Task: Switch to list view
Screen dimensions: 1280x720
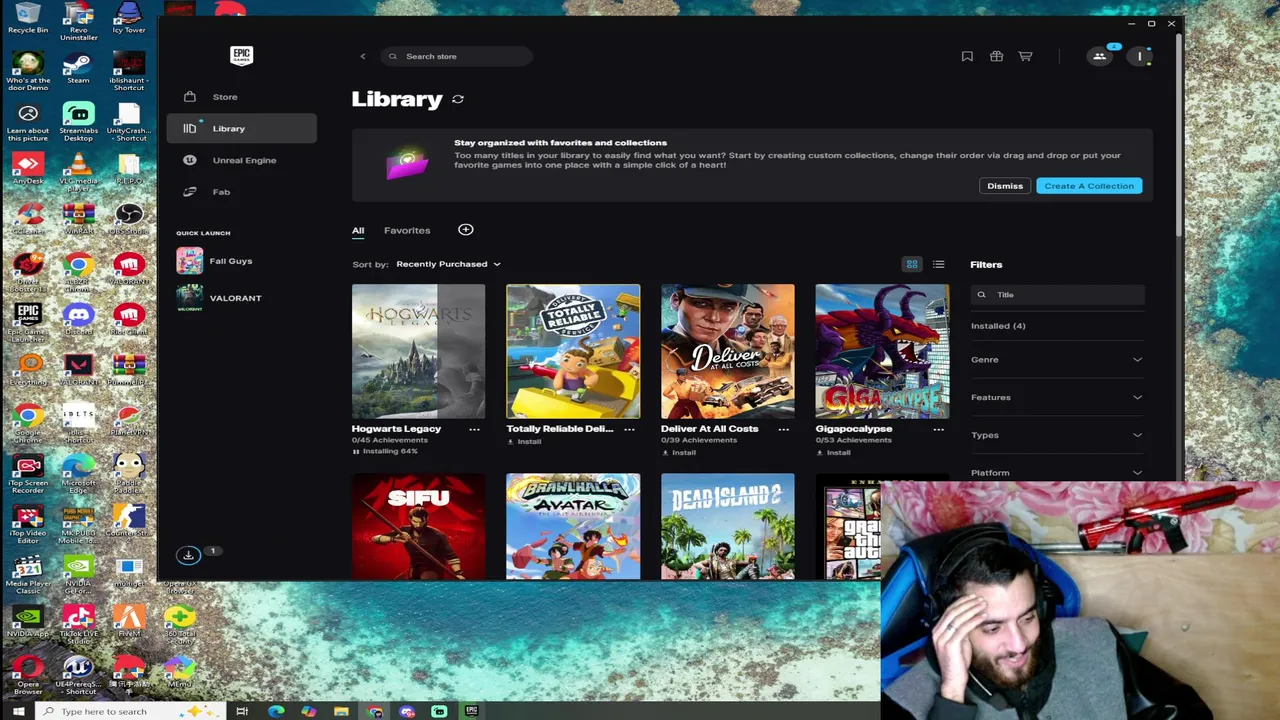Action: click(938, 264)
